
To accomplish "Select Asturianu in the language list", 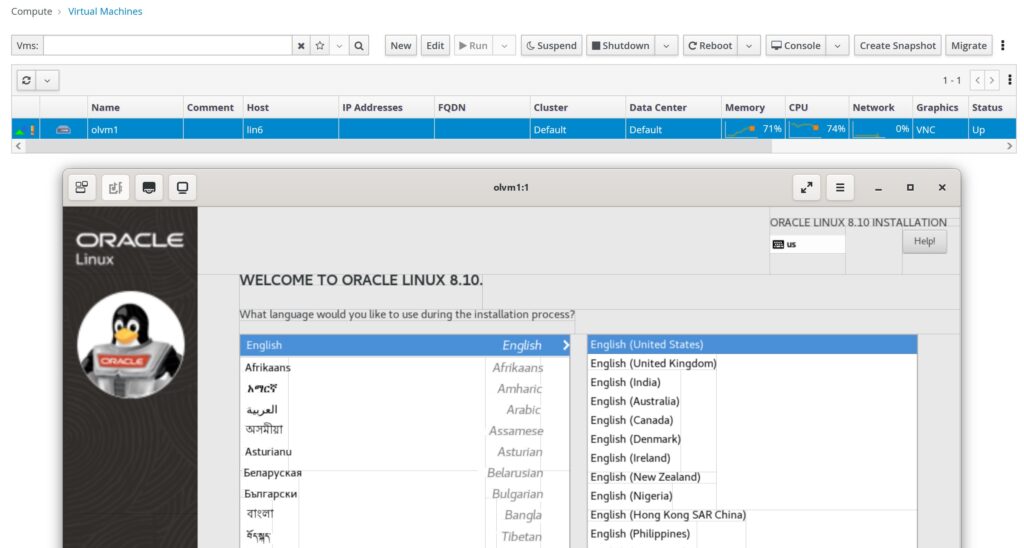I will click(405, 451).
